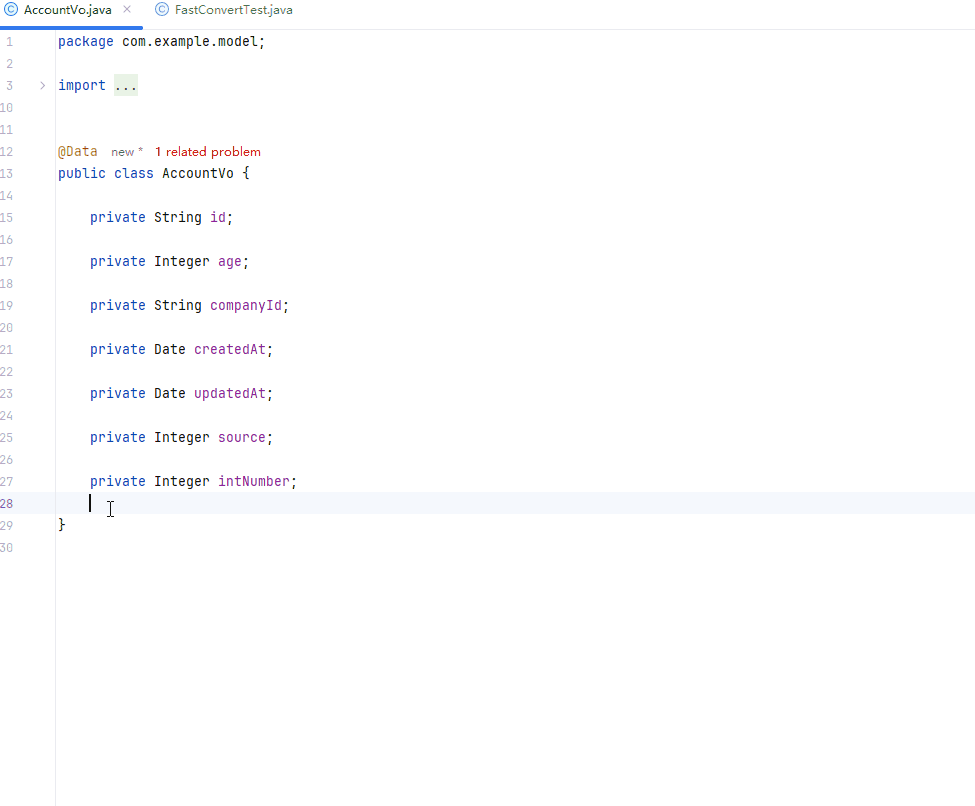Switch to the FastConvertTest.java tab
The width and height of the screenshot is (975, 806).
click(x=223, y=10)
